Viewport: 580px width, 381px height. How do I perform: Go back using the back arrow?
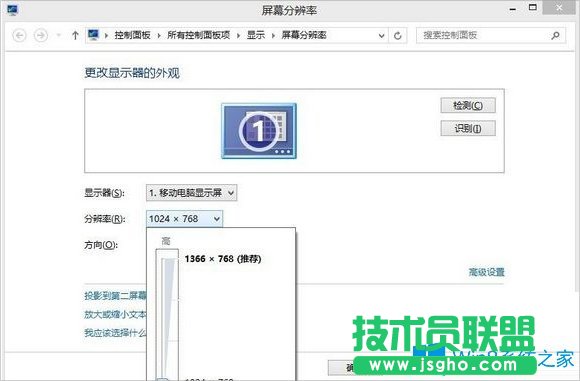click(19, 36)
